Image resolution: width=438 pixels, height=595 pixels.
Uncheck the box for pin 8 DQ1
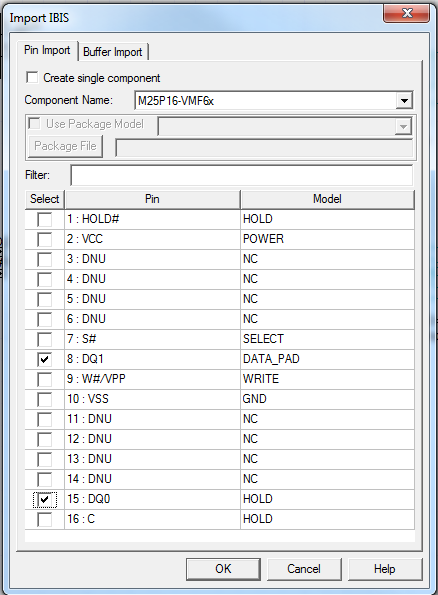[x=45, y=359]
